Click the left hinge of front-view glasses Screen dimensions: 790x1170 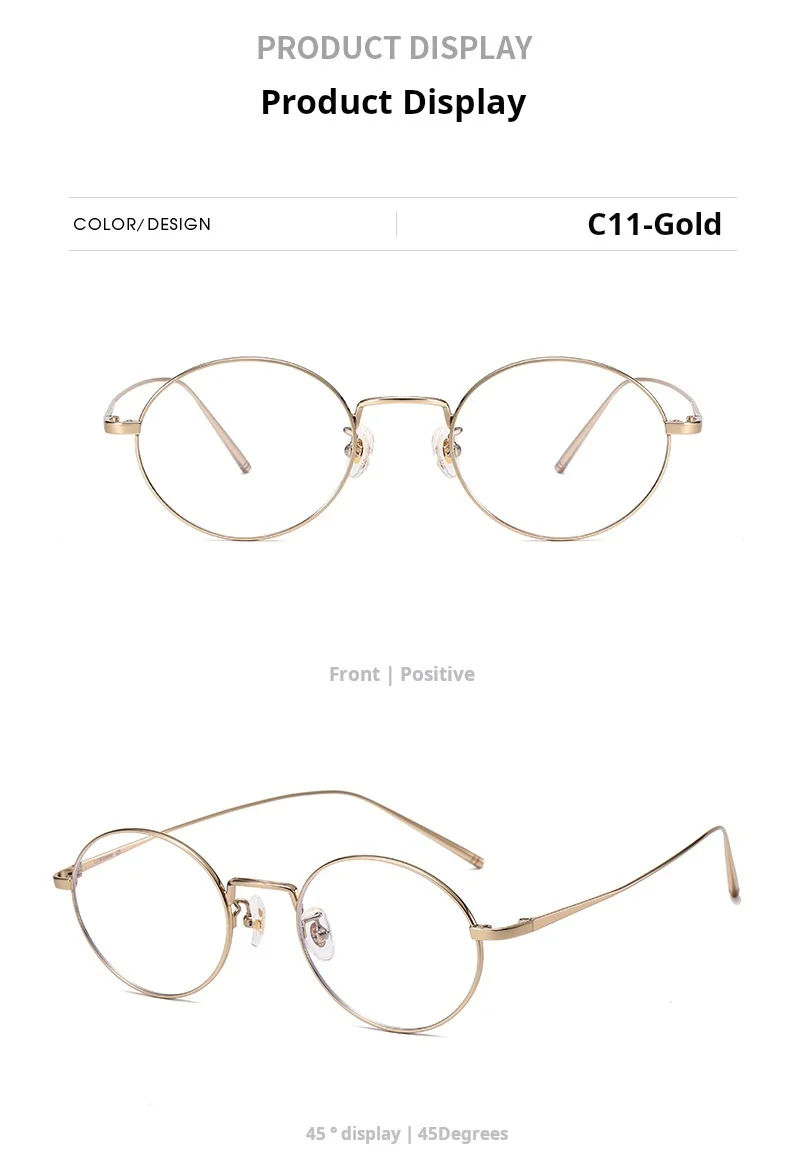coord(121,427)
